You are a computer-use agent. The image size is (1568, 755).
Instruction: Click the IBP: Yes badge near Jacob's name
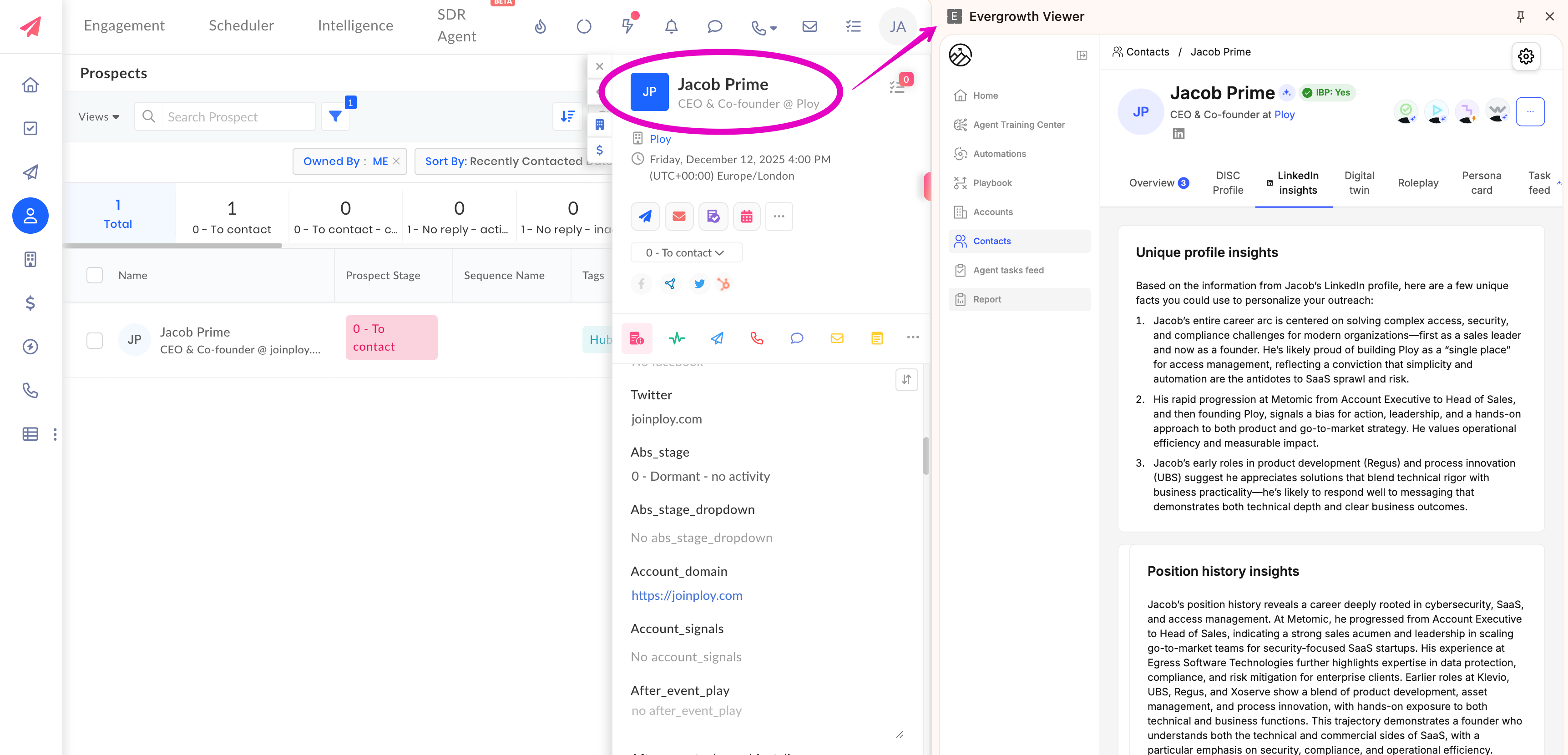[1327, 92]
